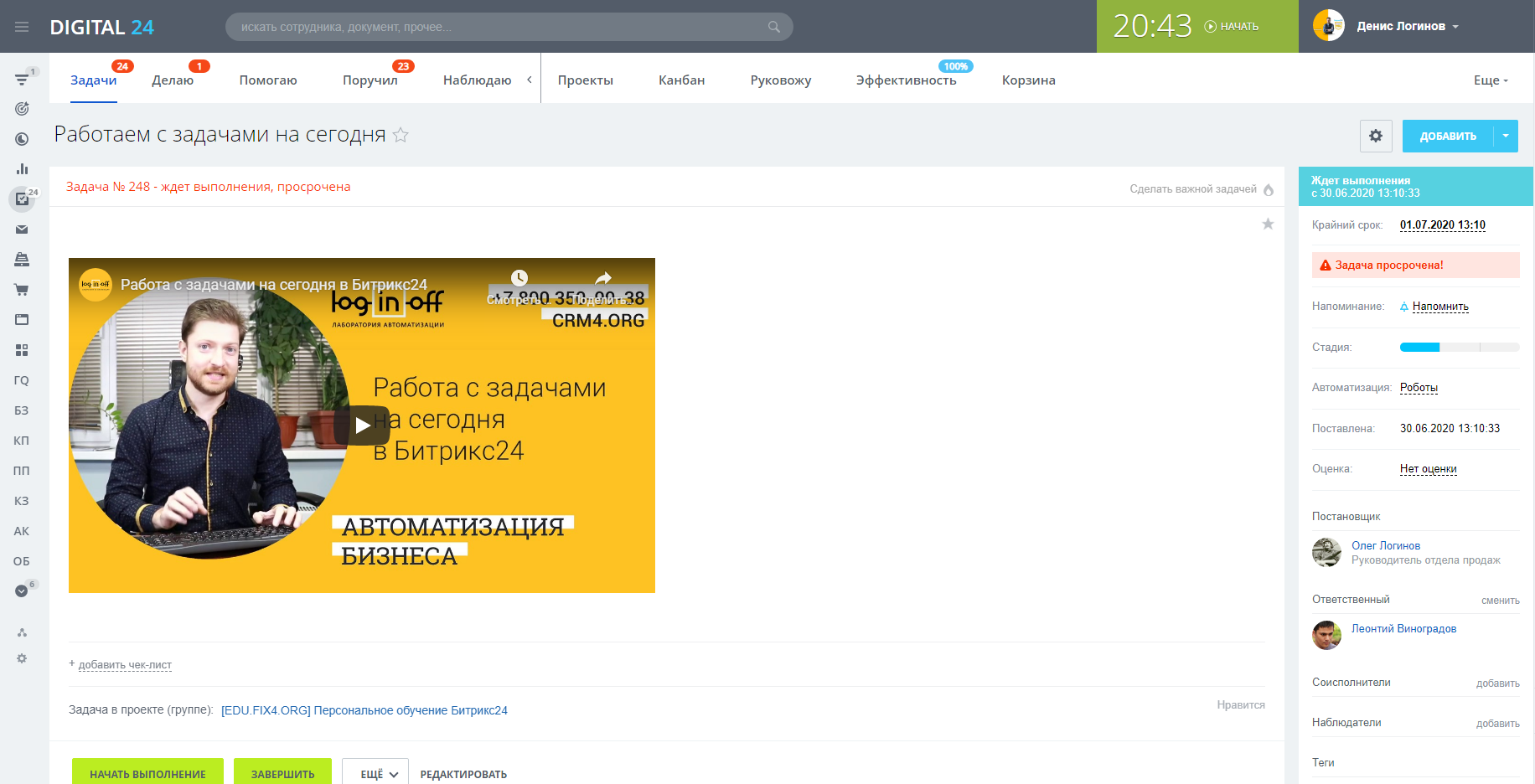Toggle the task favorite star
Viewport: 1535px width, 784px height.
click(x=1268, y=224)
